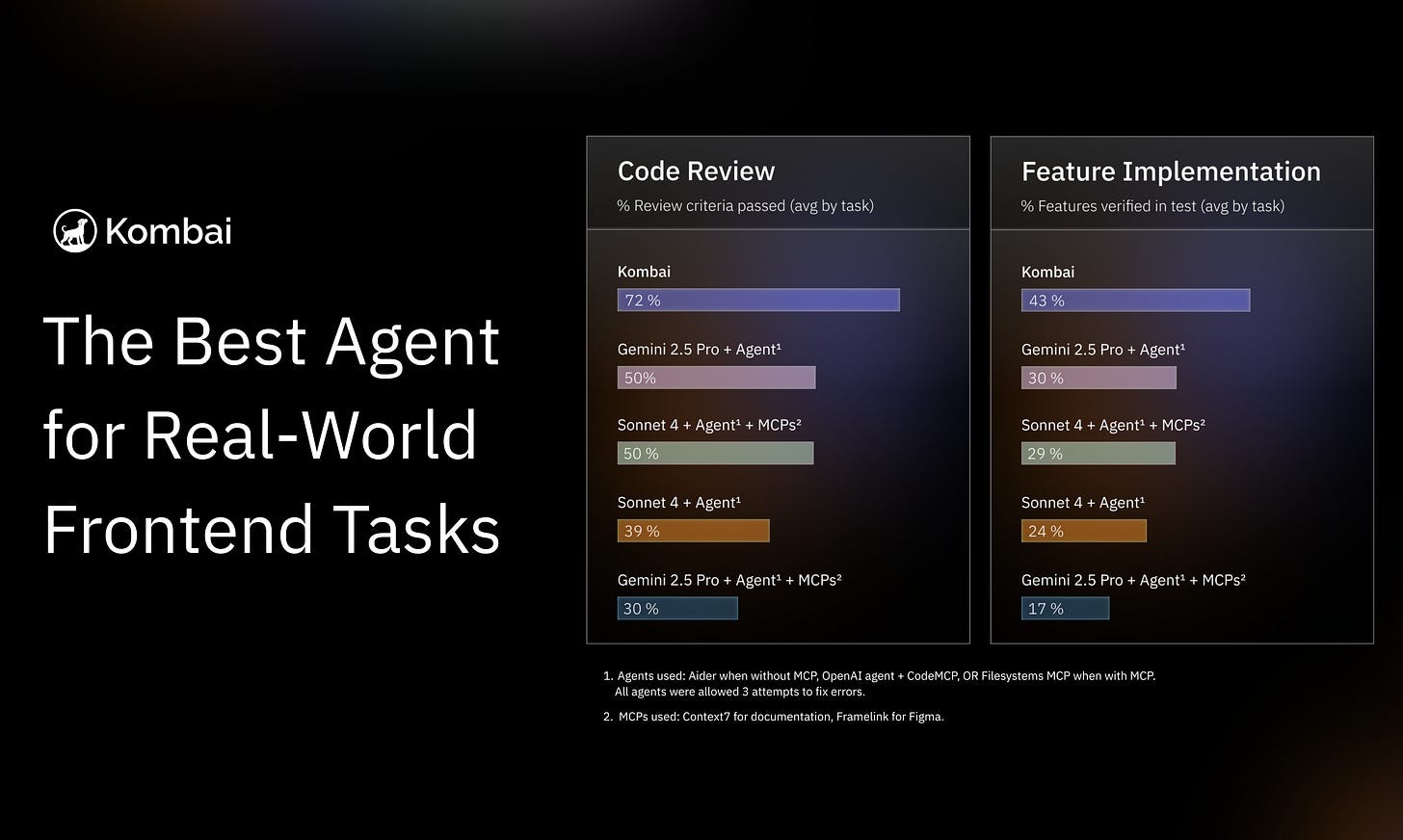Click Code Review Sonnet 4 + Agent 39 % bar
Screen dimensions: 1403x840
point(694,531)
